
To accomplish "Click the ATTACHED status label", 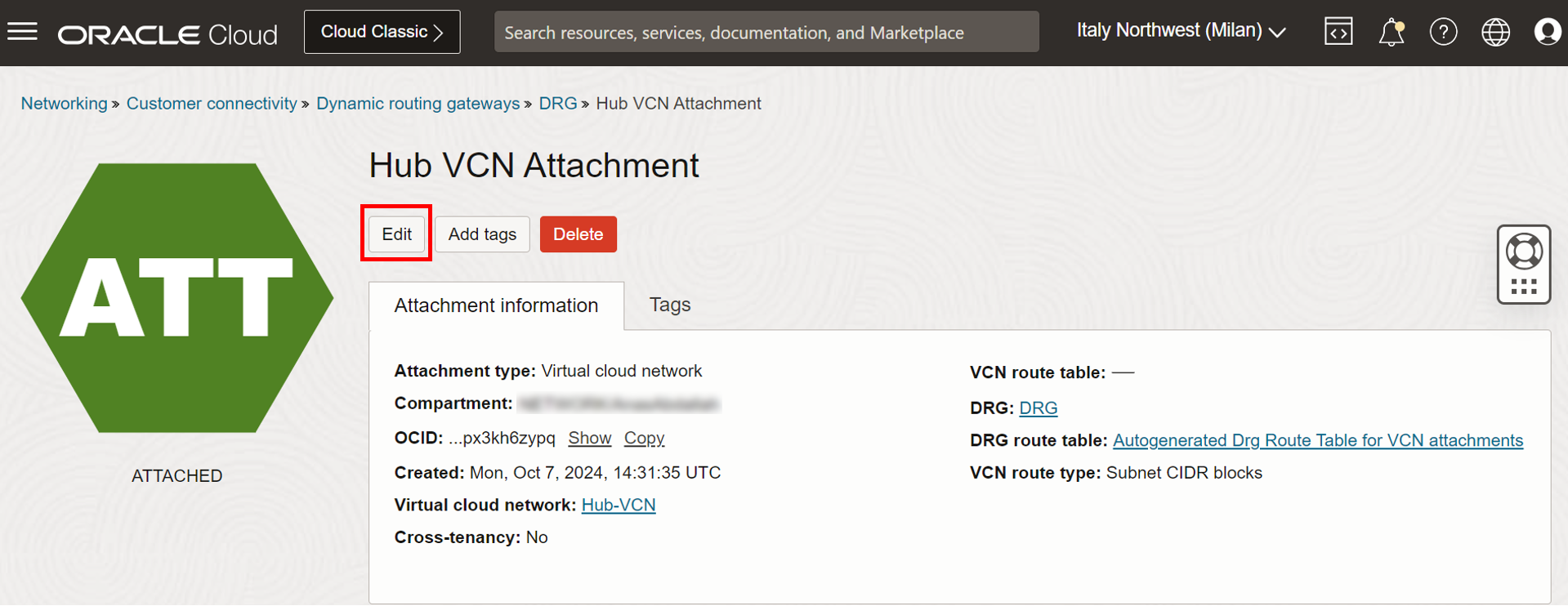I will coord(177,476).
